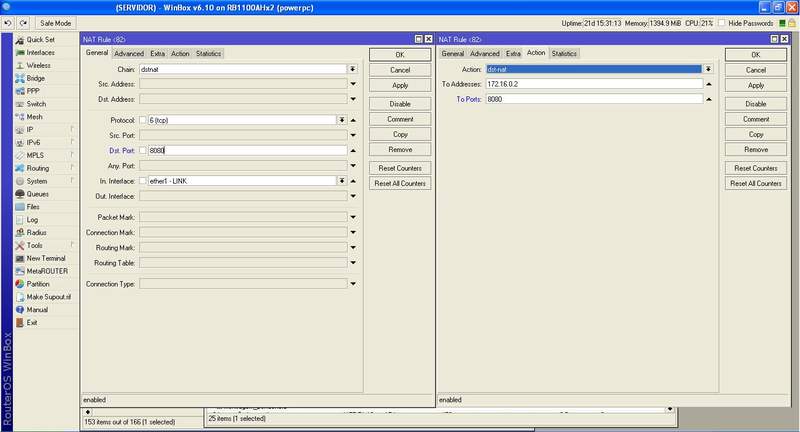Toggle In. Interface negation checkbox

pos(143,181)
